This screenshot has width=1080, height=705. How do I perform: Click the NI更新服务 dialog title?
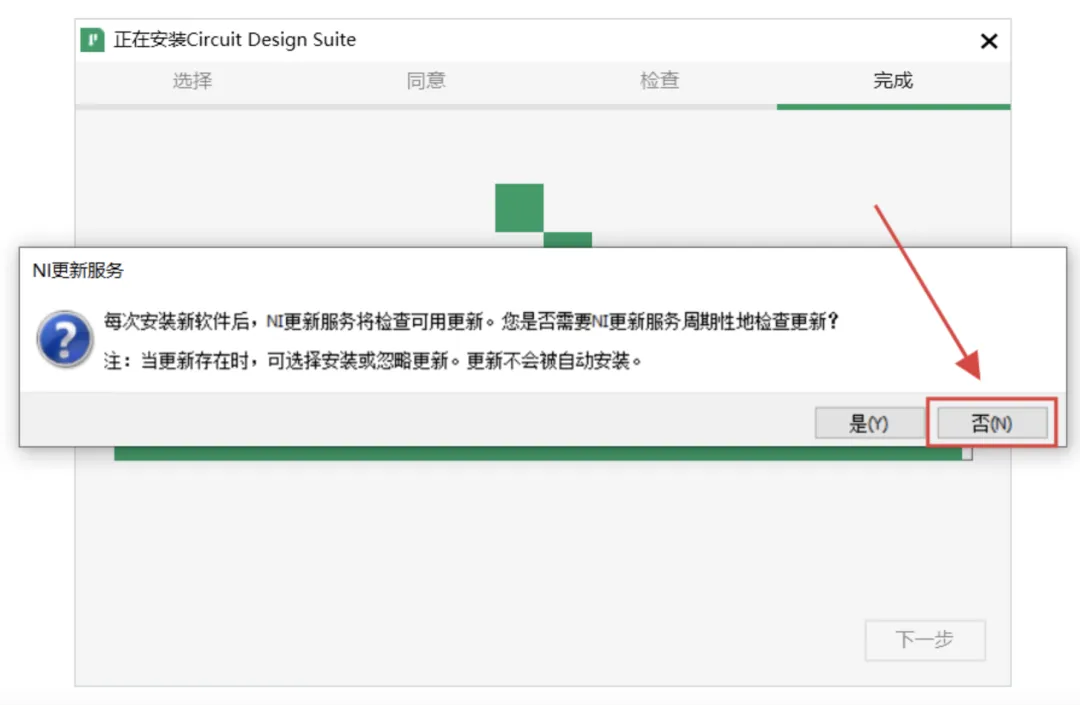click(x=78, y=271)
